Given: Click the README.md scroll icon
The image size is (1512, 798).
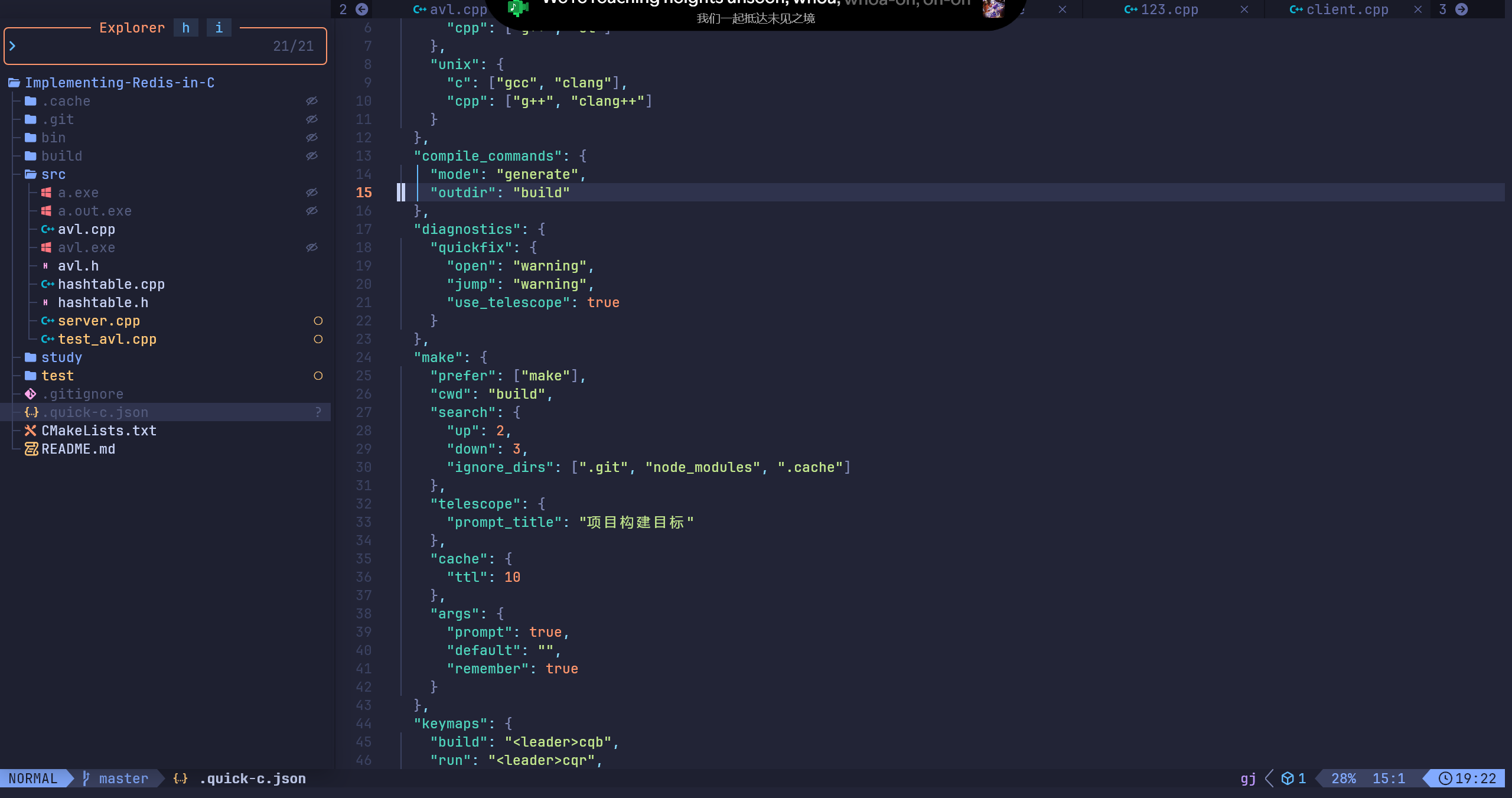Looking at the screenshot, I should tap(31, 449).
